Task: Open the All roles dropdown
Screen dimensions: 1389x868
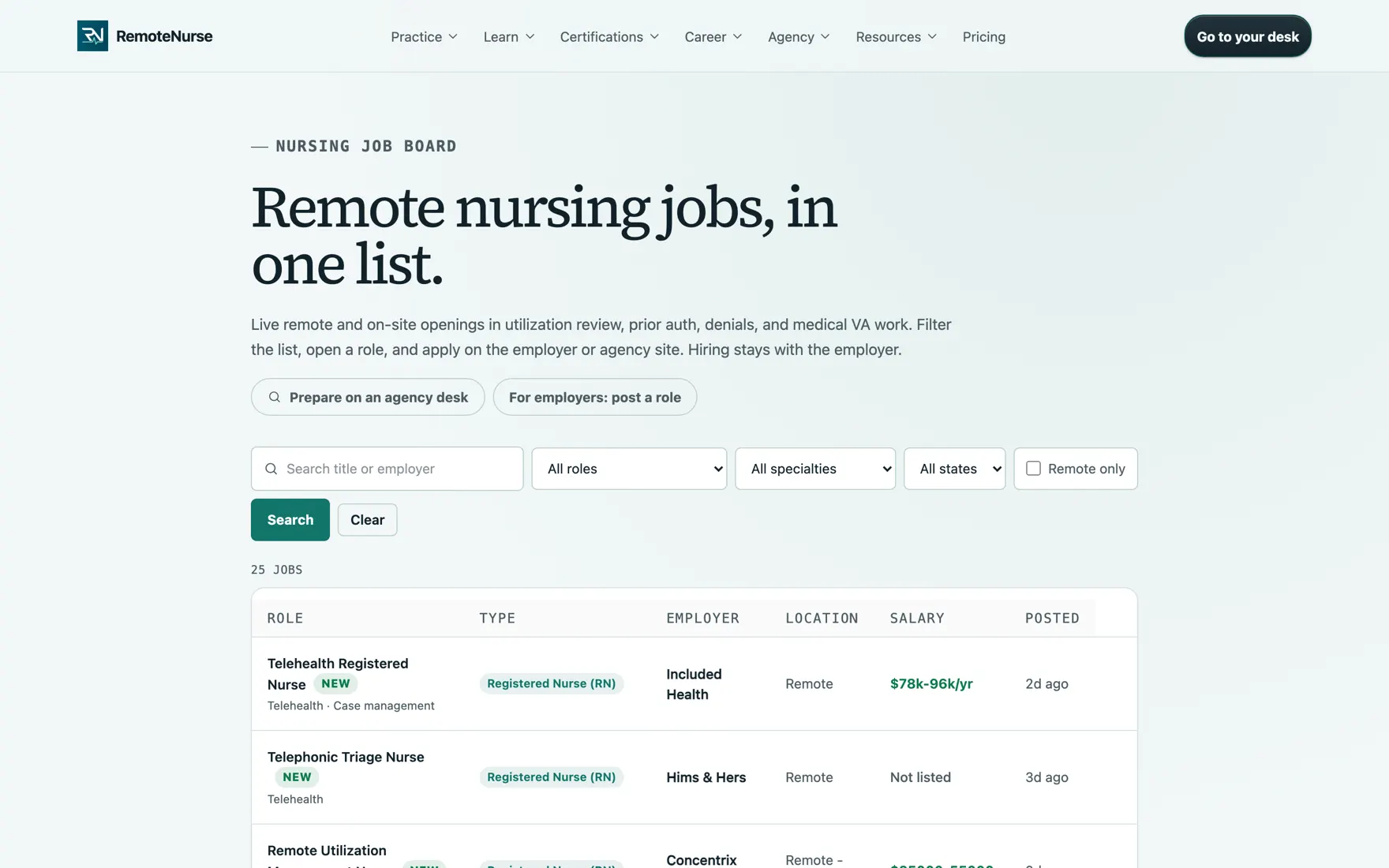Action: pyautogui.click(x=629, y=469)
